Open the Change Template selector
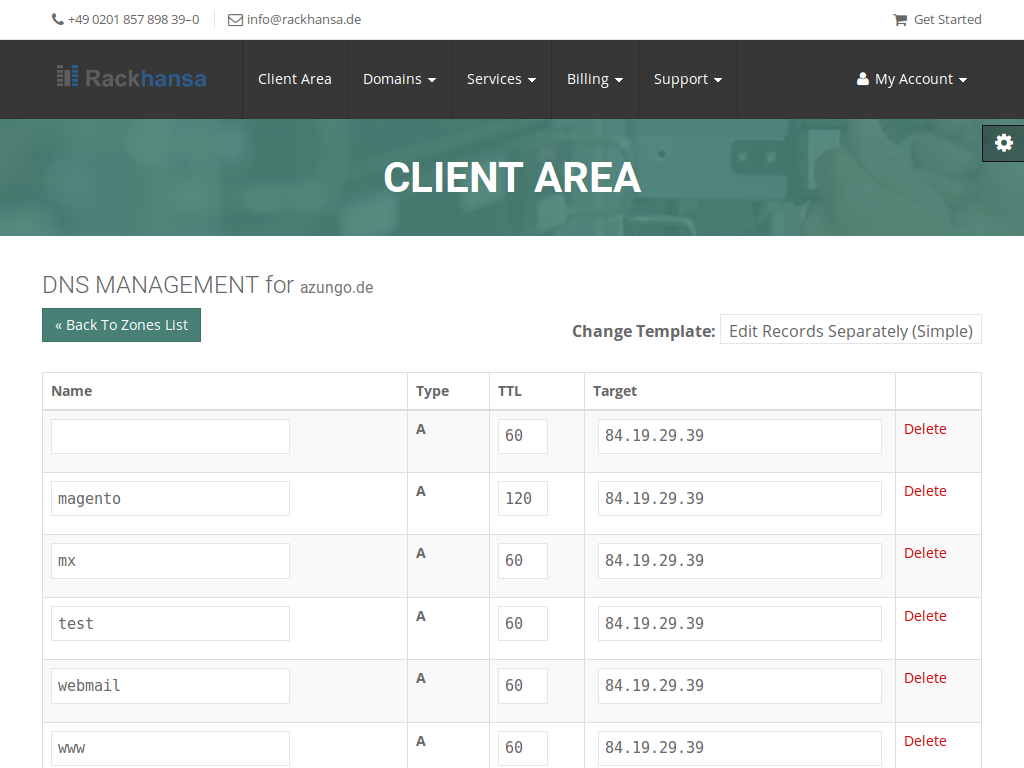This screenshot has width=1024, height=768. click(x=850, y=330)
